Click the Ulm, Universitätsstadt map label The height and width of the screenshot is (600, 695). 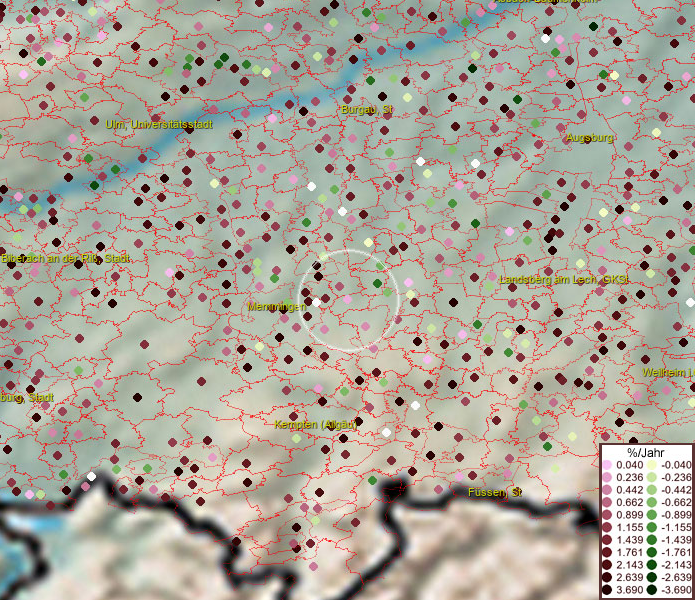pyautogui.click(x=159, y=125)
